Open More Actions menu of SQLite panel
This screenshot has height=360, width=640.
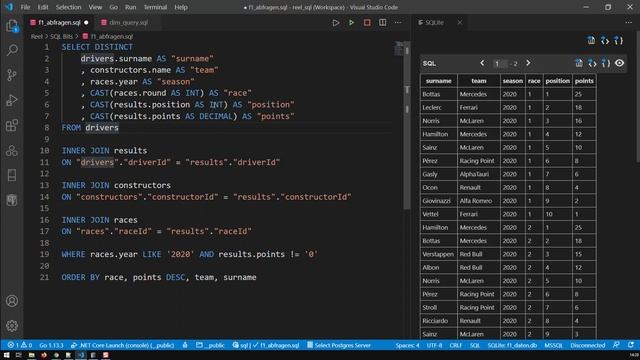pos(629,23)
